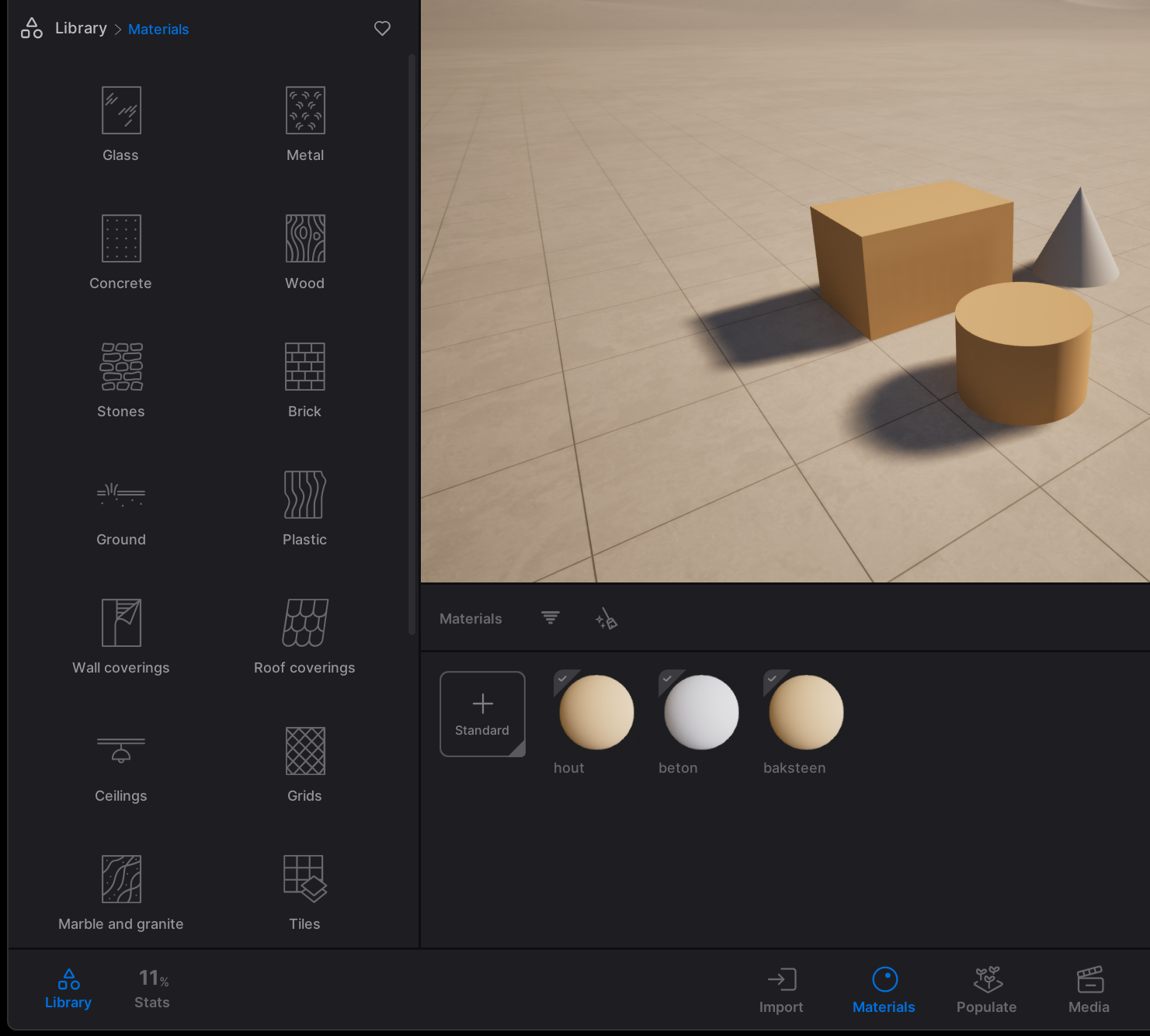The width and height of the screenshot is (1150, 1036).
Task: Toggle the checkmark on hout material
Action: (563, 679)
